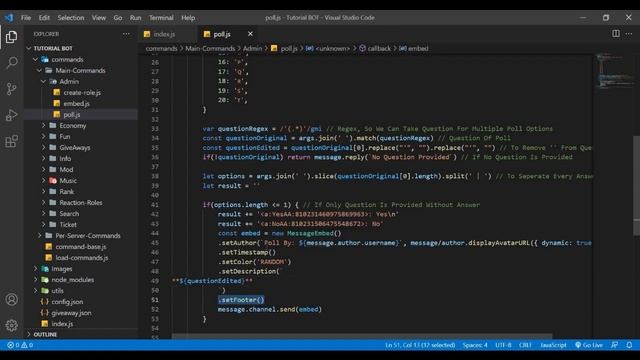This screenshot has height=360, width=640.
Task: Expand the Info folder
Action: point(65,158)
